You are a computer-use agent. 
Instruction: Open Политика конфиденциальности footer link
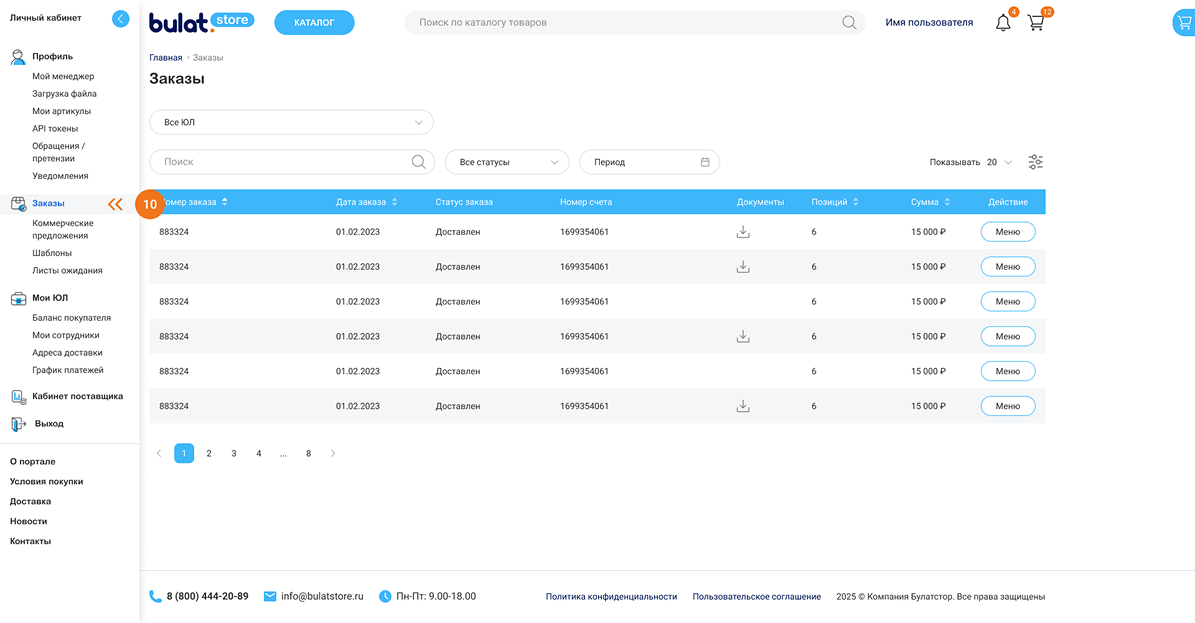611,597
